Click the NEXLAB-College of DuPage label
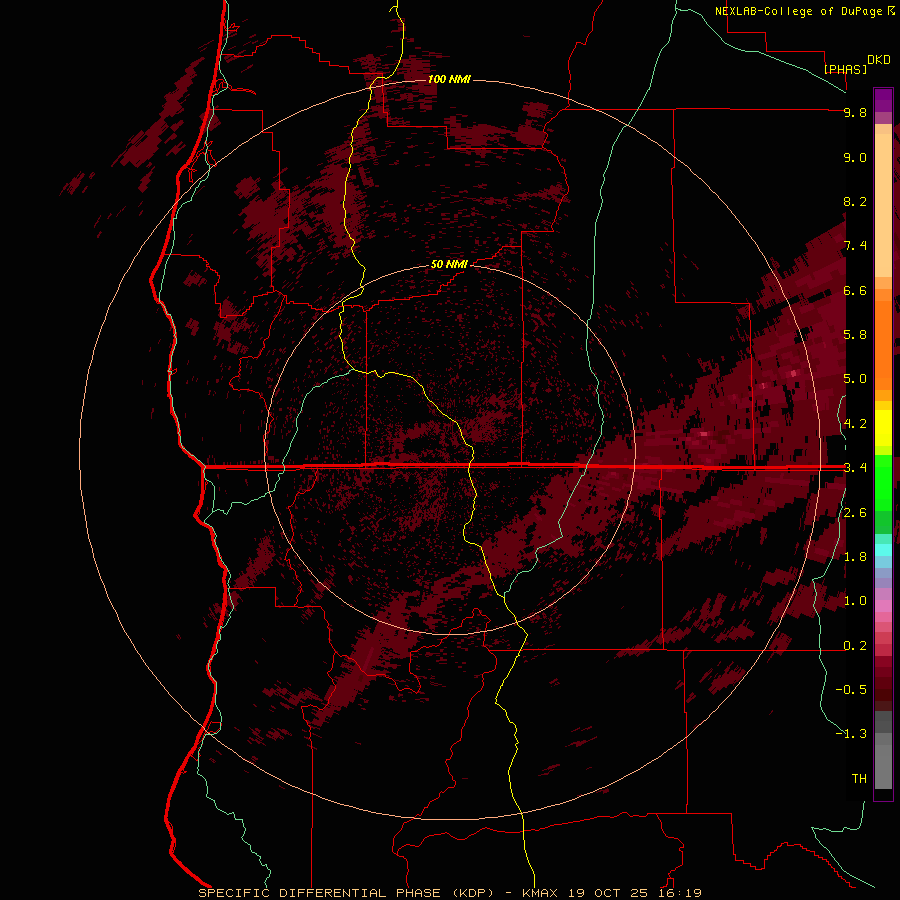 (x=800, y=11)
